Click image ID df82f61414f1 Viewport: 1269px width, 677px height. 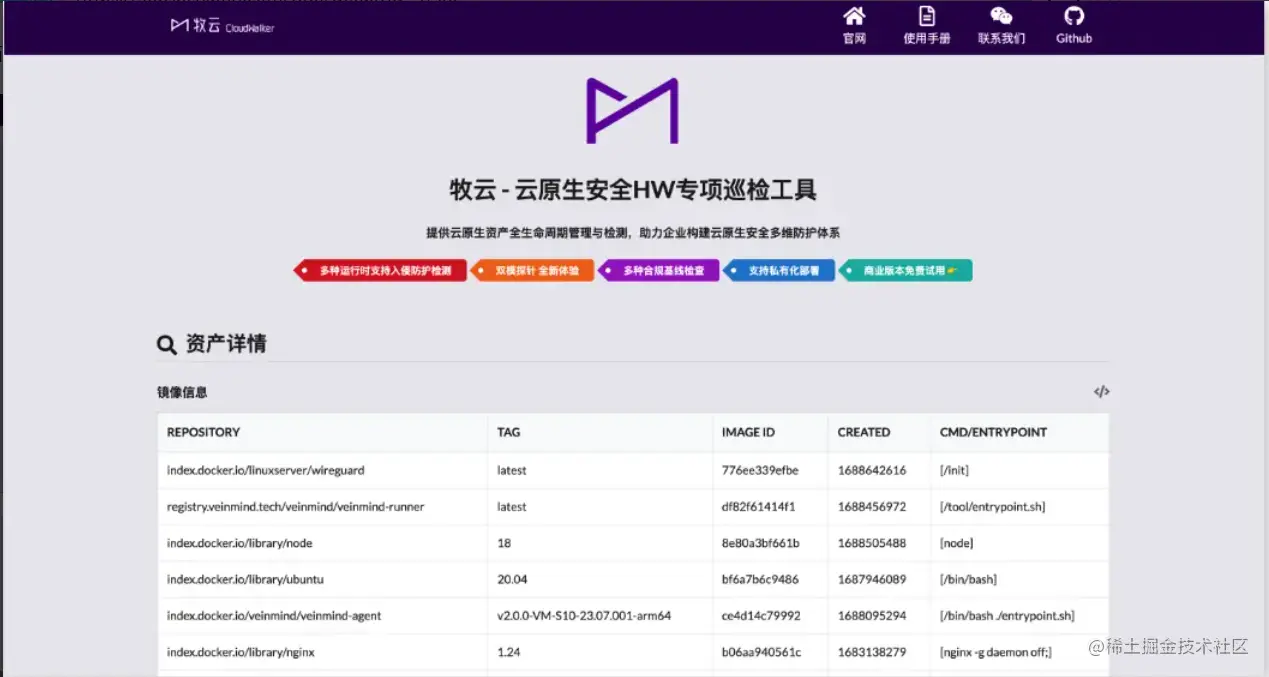(x=759, y=507)
